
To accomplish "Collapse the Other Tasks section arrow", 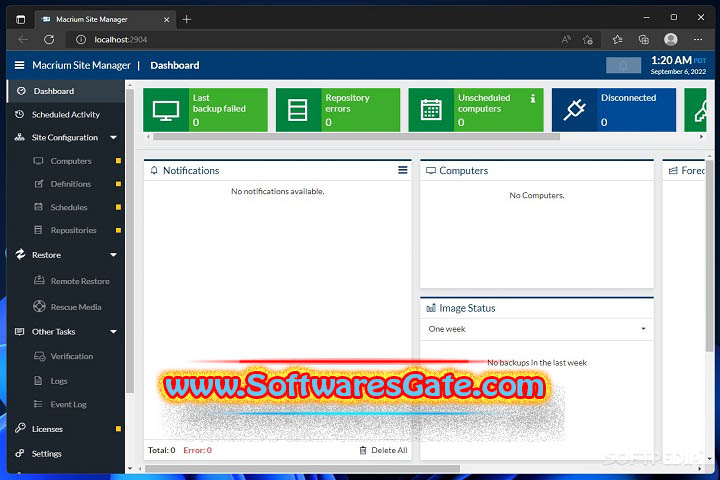I will click(x=113, y=332).
